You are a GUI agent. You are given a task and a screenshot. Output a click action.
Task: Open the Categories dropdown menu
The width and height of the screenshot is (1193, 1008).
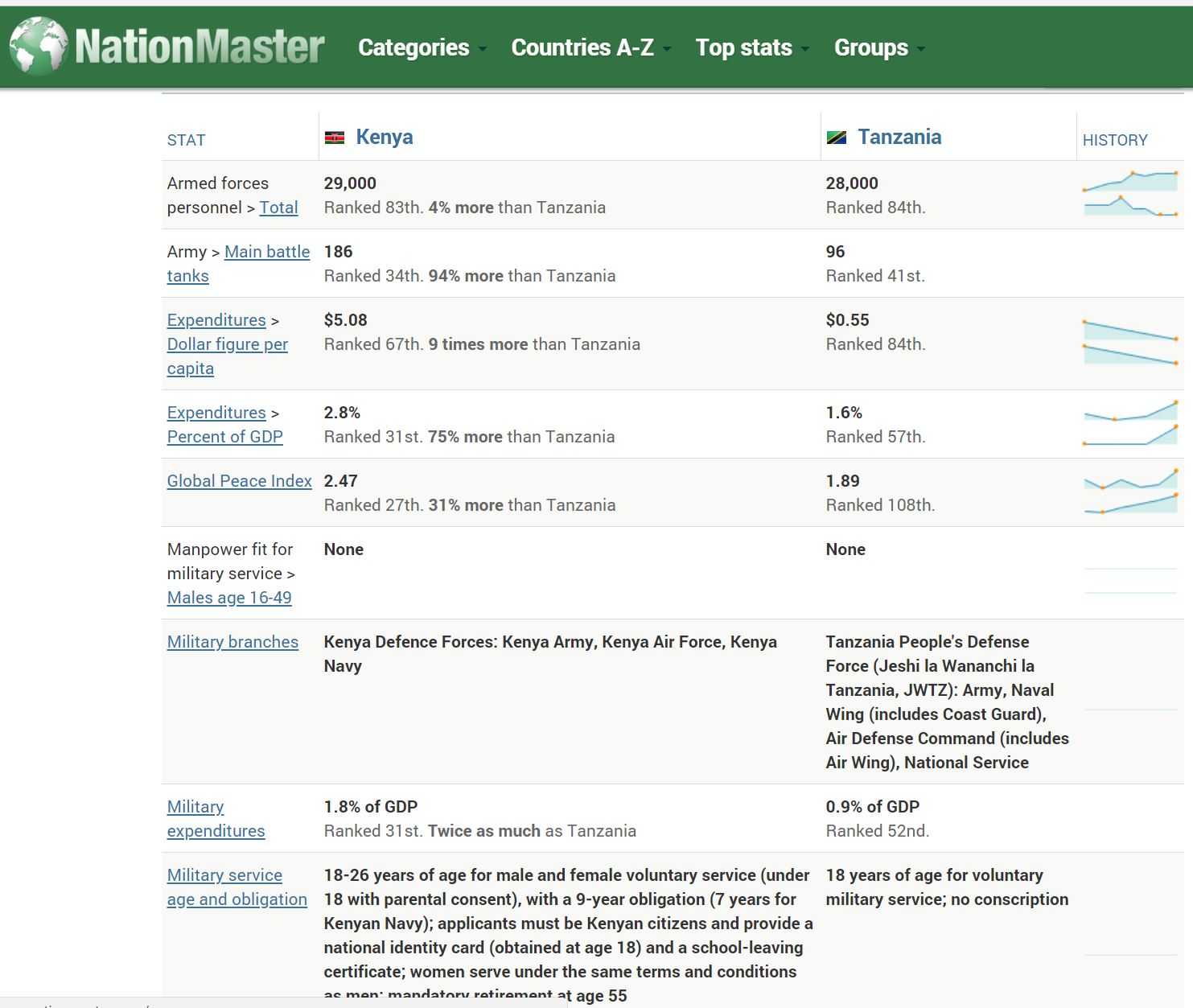422,47
